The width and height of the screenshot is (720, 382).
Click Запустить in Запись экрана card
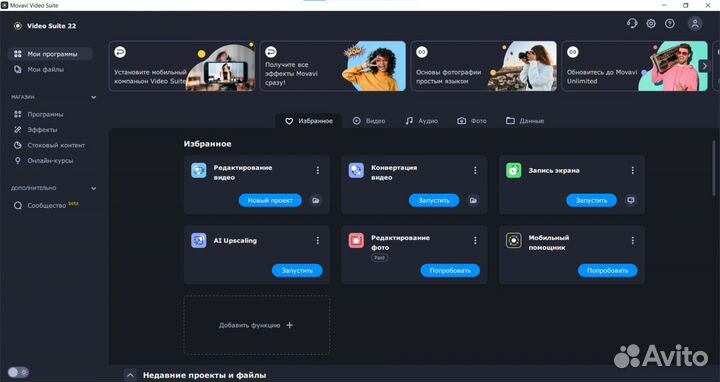[591, 201]
